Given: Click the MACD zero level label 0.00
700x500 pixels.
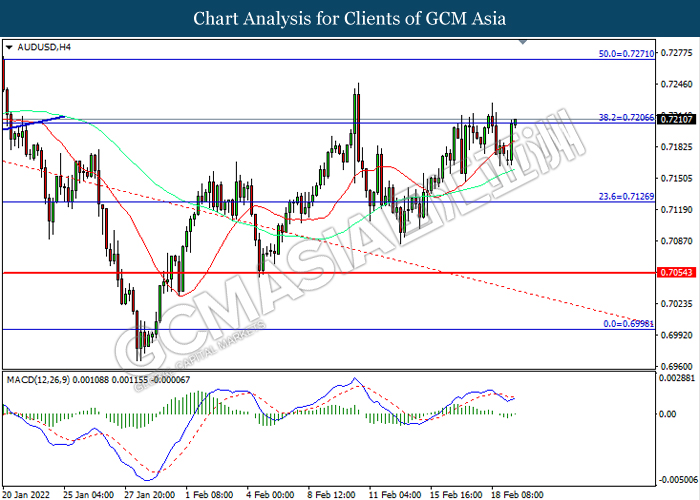Looking at the screenshot, I should 667,414.
